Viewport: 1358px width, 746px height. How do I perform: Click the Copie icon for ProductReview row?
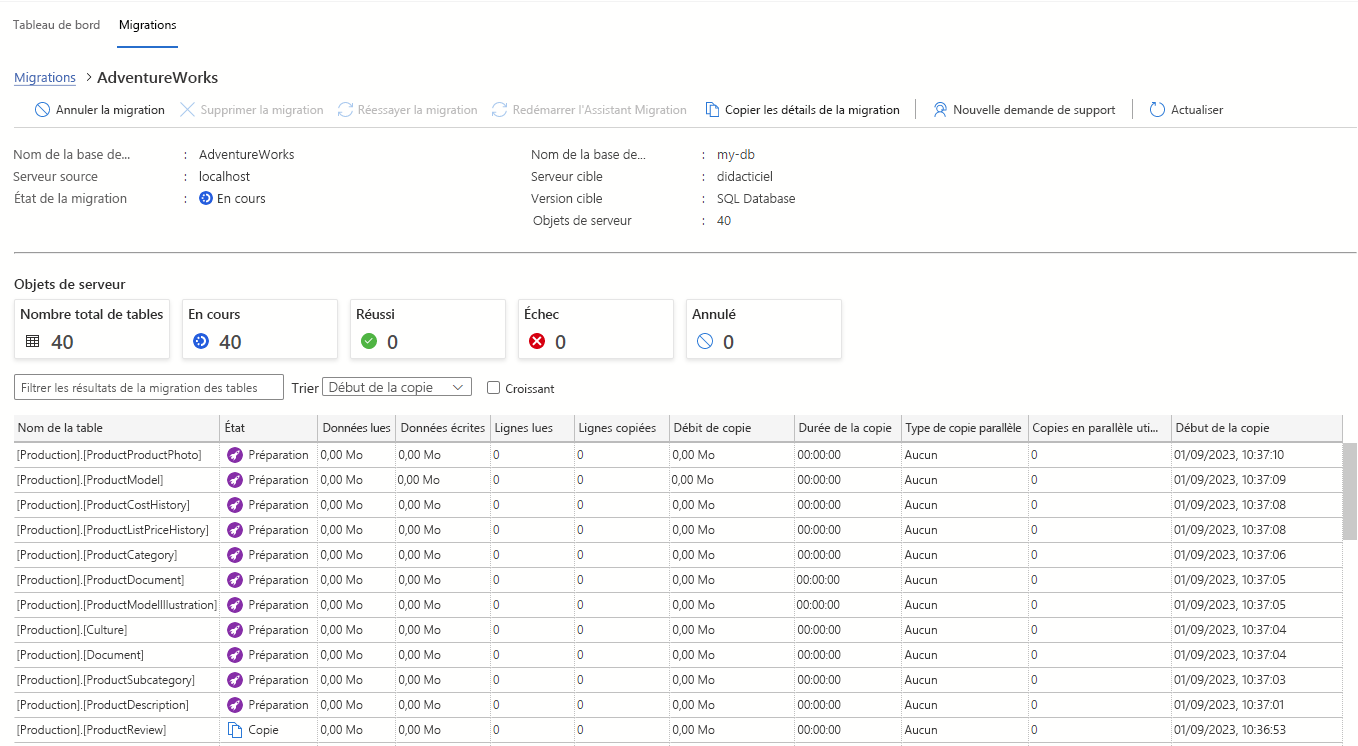pyautogui.click(x=235, y=730)
